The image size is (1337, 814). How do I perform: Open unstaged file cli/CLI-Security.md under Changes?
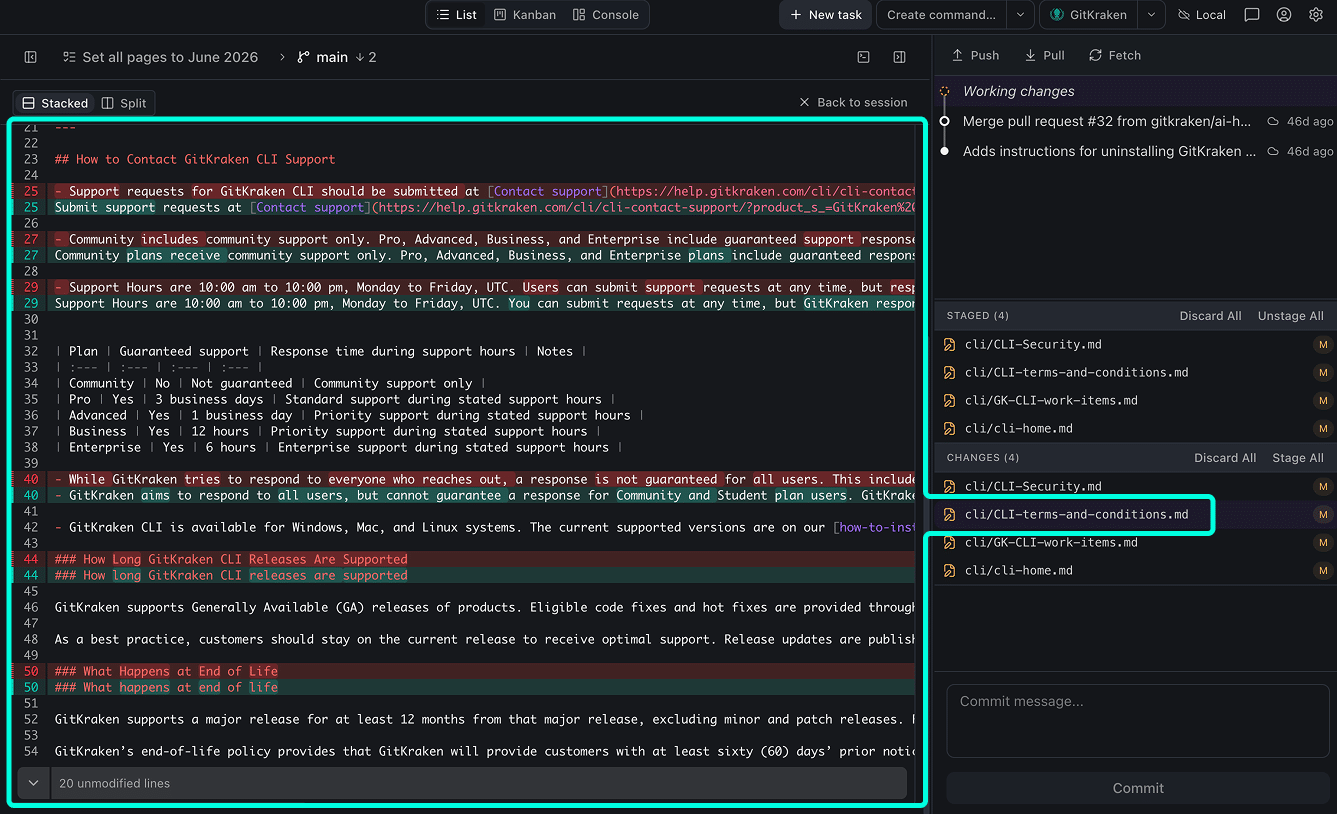coord(1135,486)
